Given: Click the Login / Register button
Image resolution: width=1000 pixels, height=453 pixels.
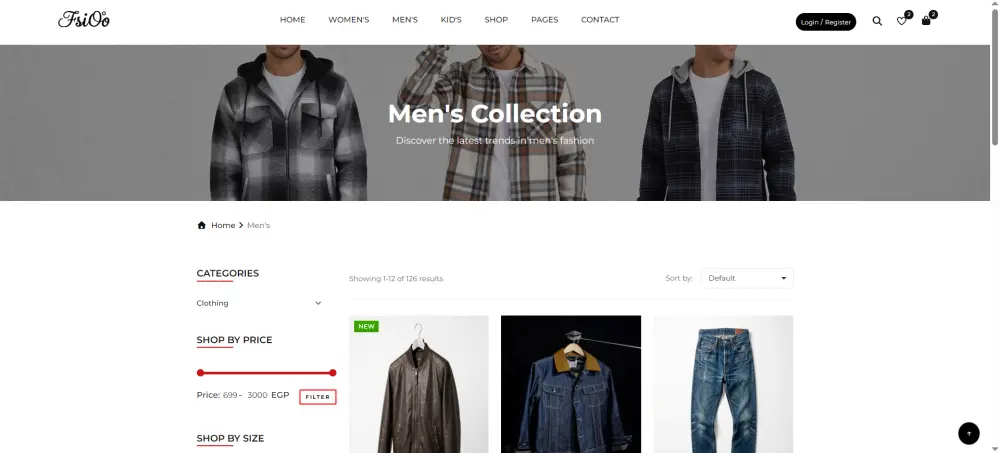Looking at the screenshot, I should [826, 22].
